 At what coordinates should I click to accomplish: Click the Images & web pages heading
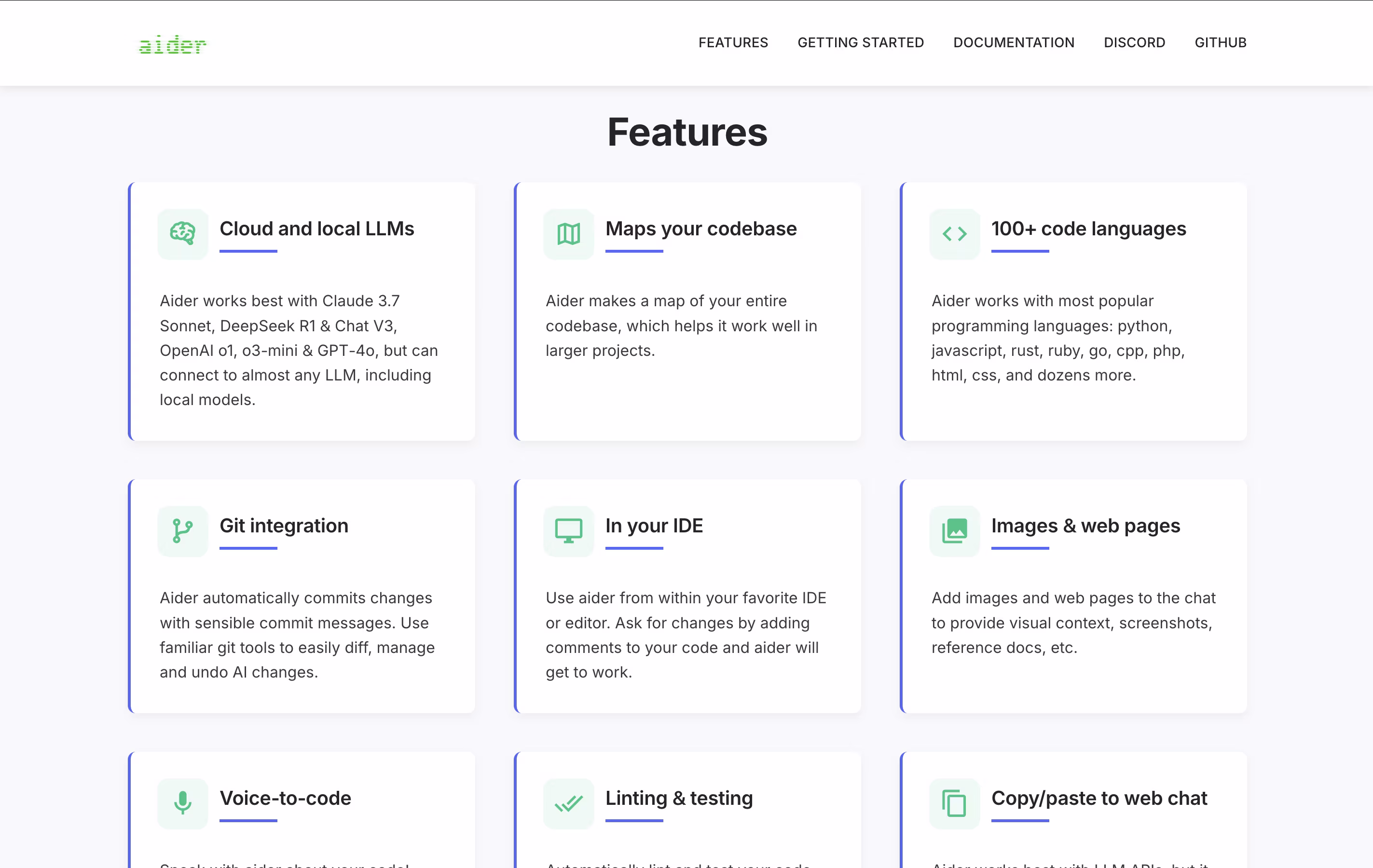tap(1085, 526)
